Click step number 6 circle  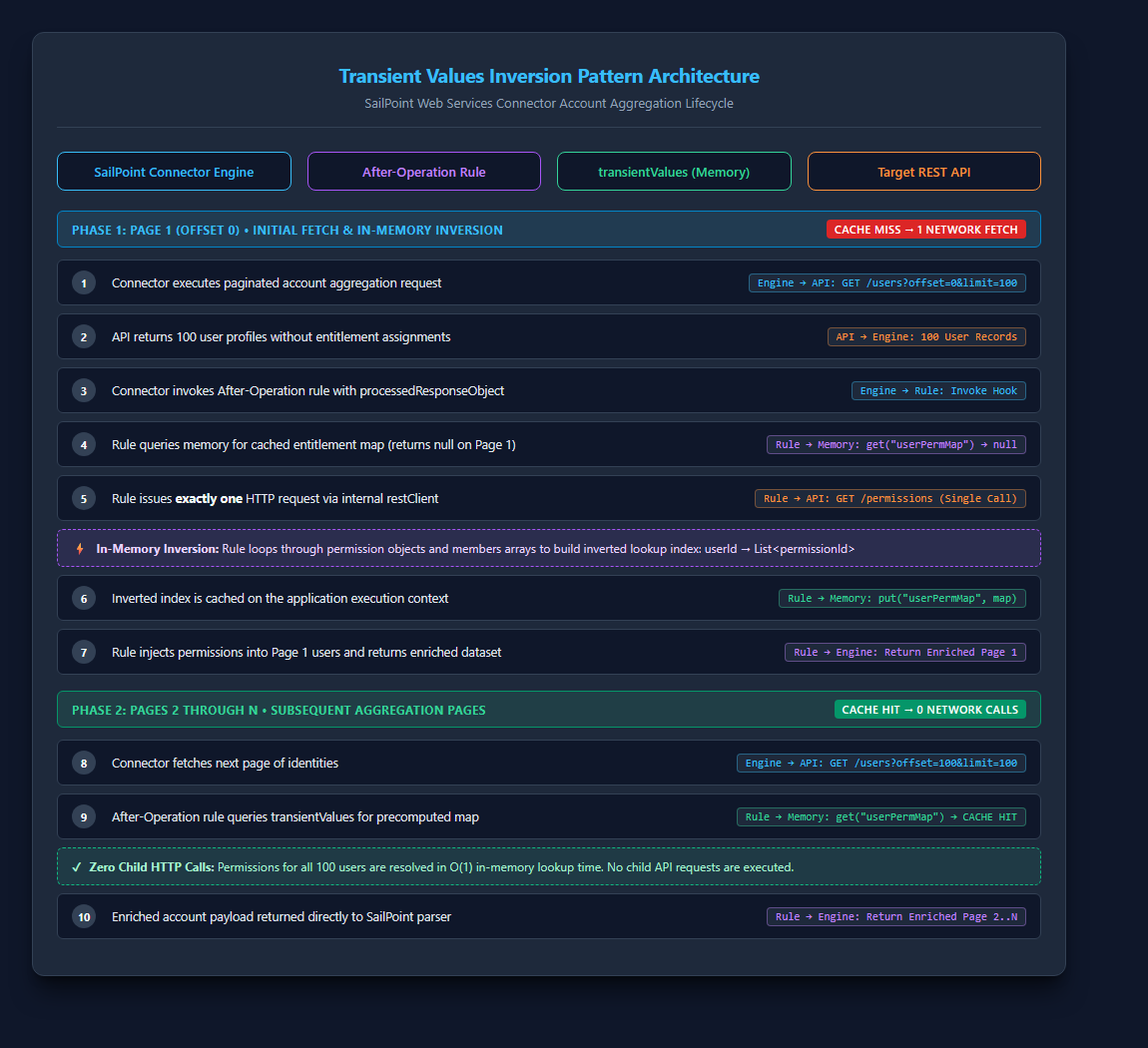(x=84, y=599)
